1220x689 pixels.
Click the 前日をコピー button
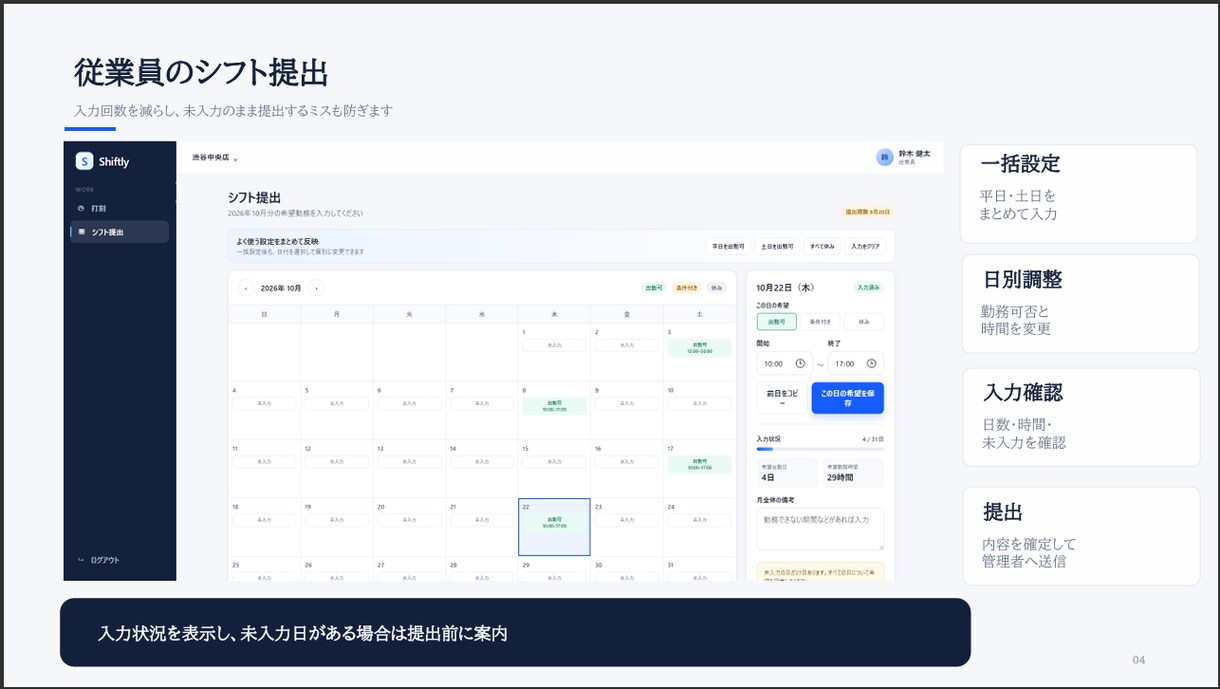pyautogui.click(x=782, y=398)
